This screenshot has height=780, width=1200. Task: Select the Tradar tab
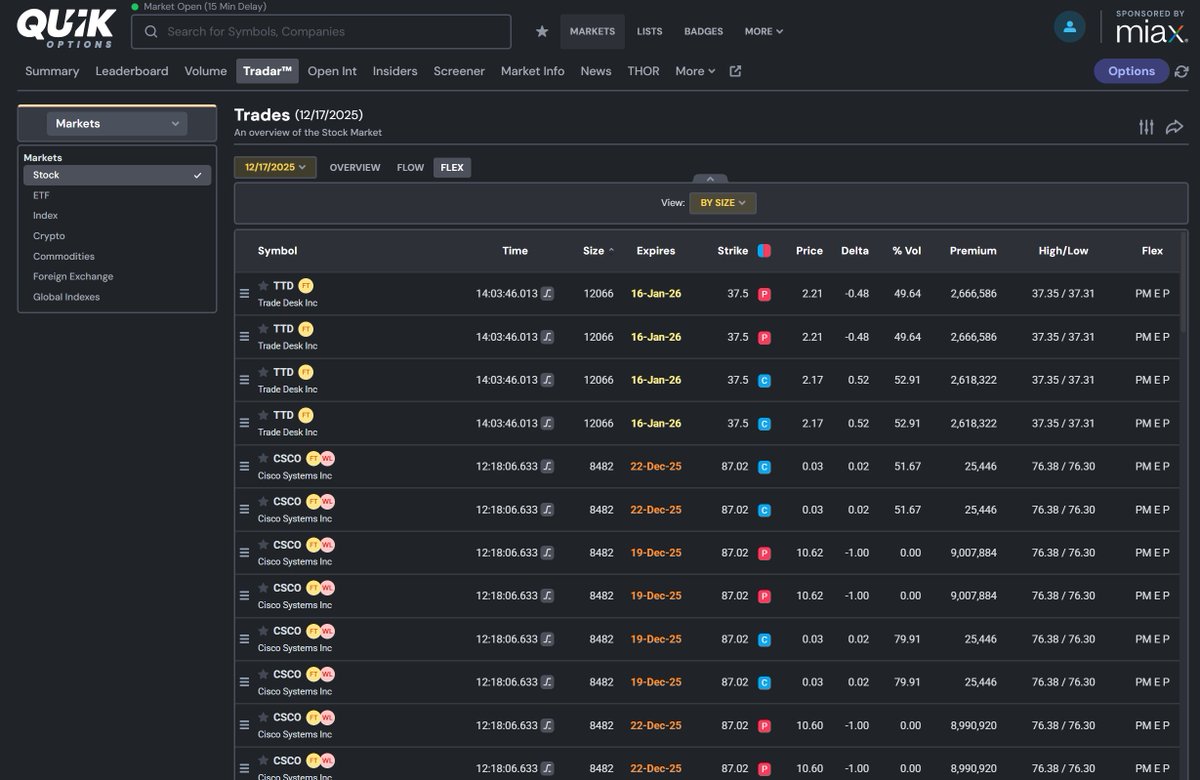(267, 71)
